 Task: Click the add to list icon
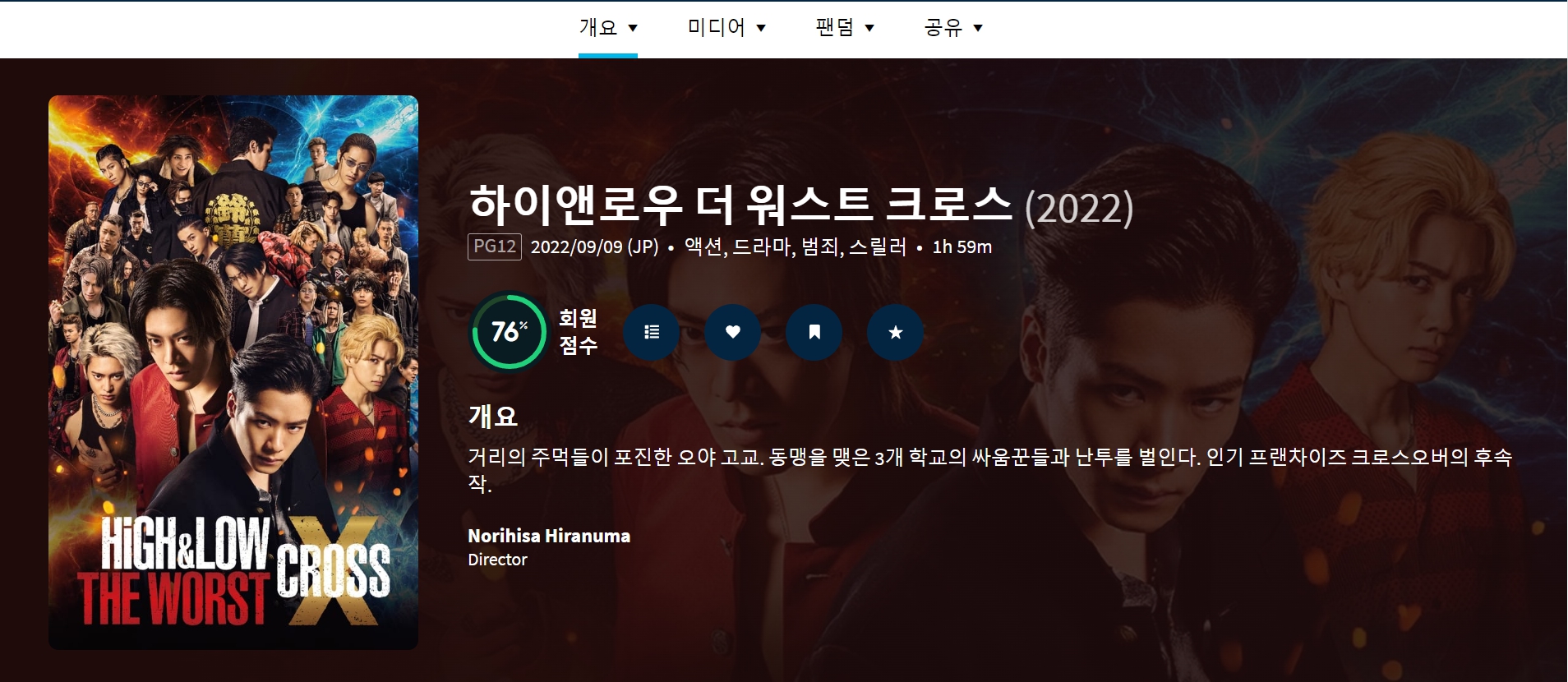point(652,332)
